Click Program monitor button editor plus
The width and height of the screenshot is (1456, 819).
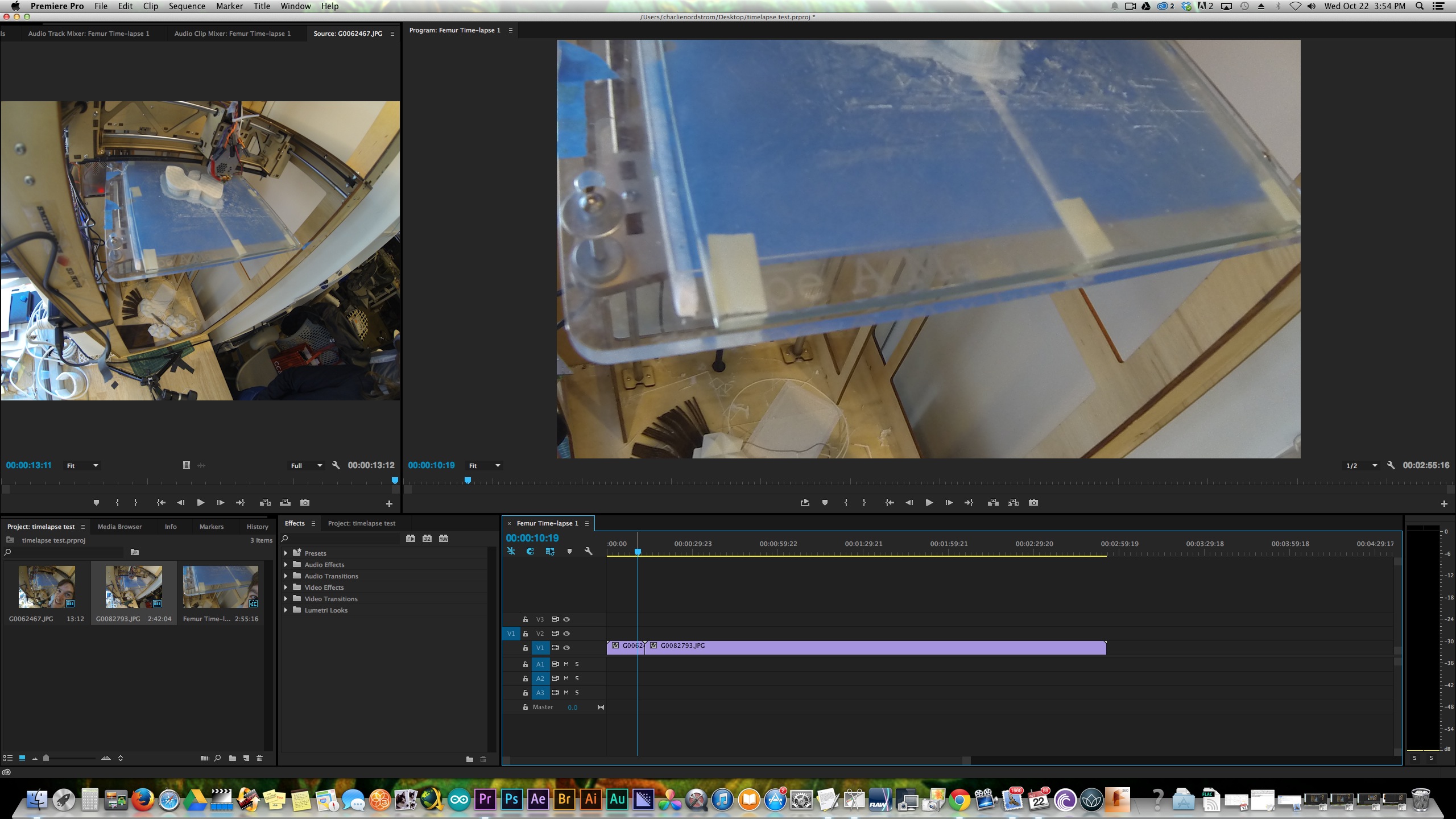tap(1443, 503)
